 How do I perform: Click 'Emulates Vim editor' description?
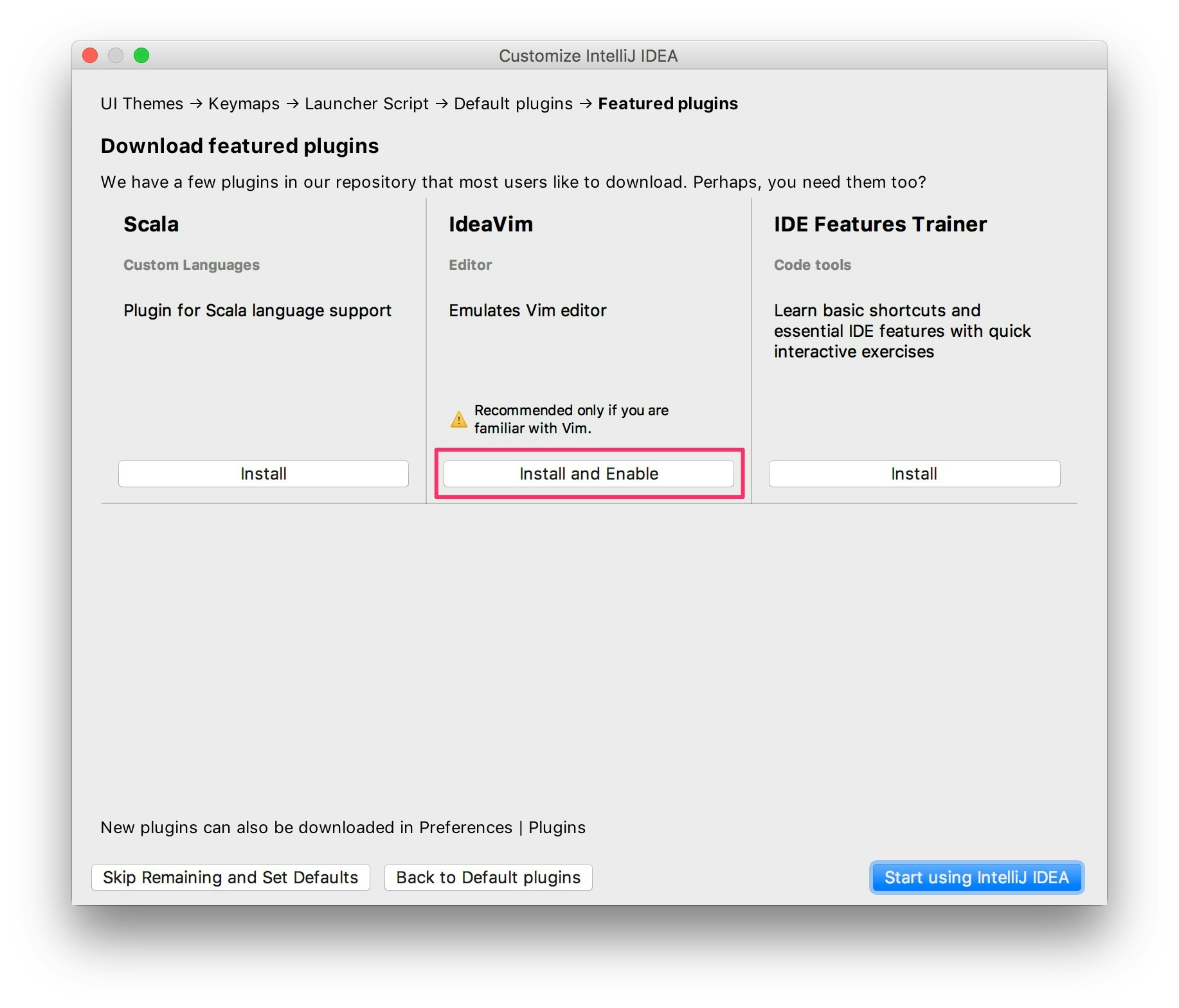(x=528, y=310)
